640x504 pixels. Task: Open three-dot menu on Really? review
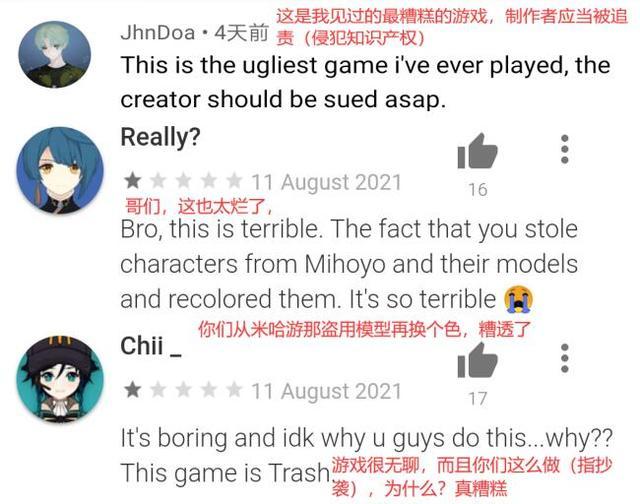pyautogui.click(x=564, y=149)
